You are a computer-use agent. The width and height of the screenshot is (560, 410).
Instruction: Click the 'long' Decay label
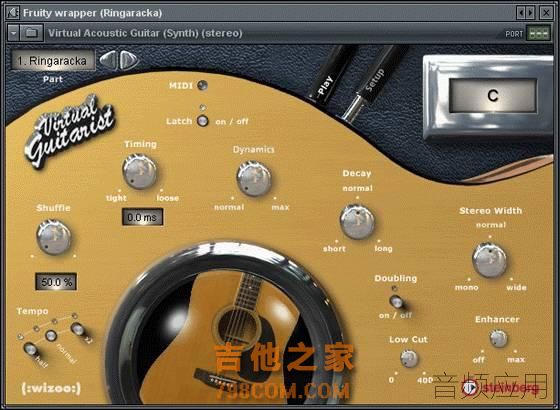[383, 249]
